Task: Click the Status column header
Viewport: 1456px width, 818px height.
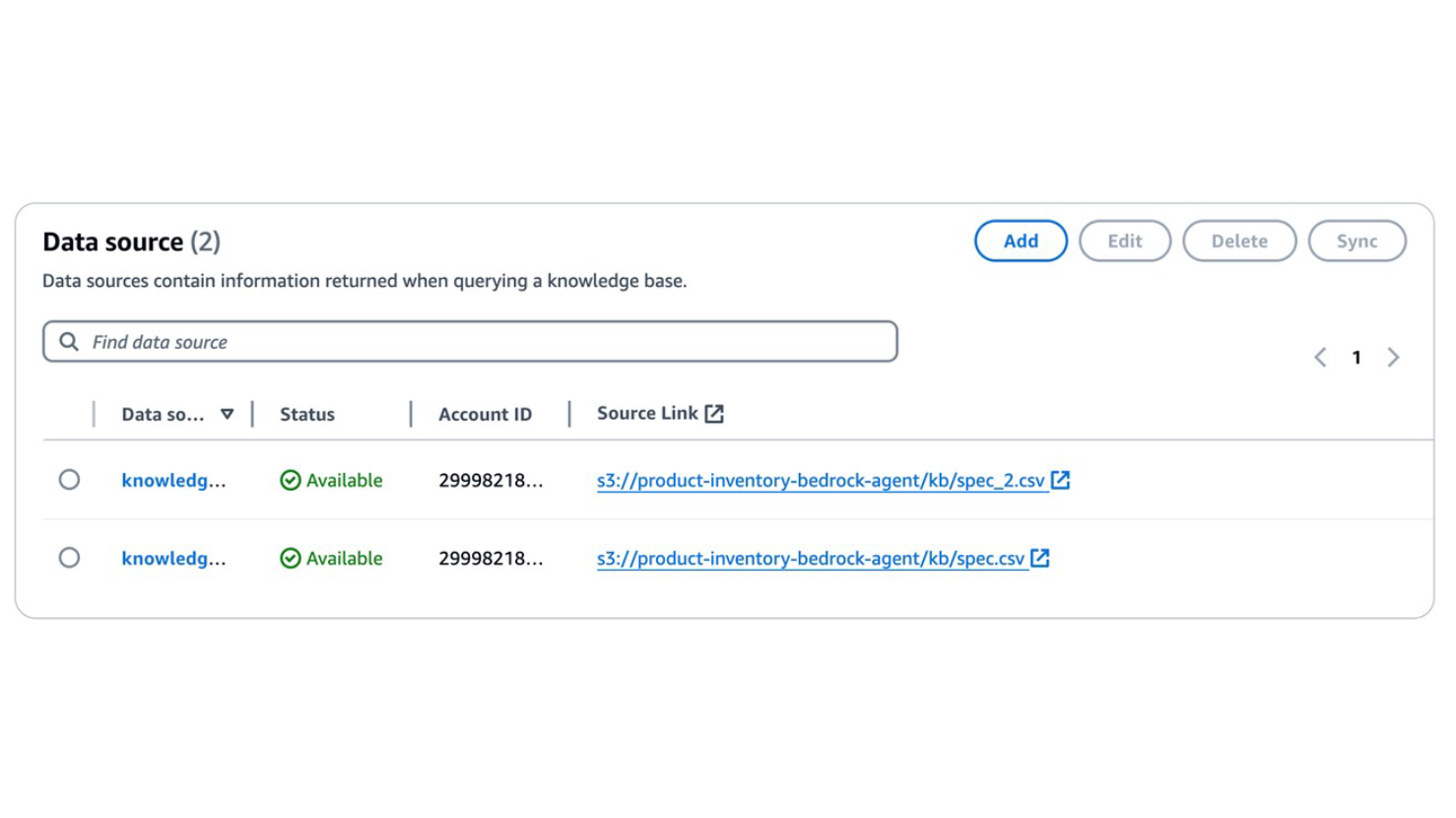Action: [x=307, y=415]
